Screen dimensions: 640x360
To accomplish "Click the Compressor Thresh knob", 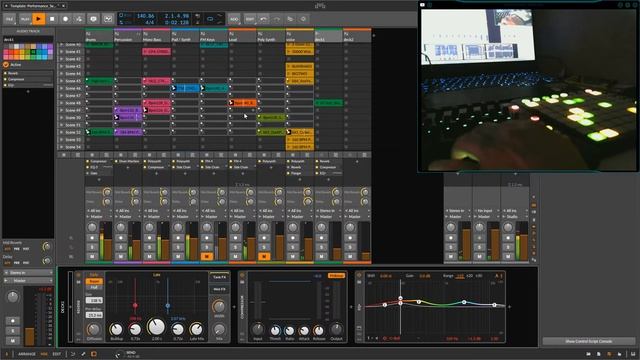I will coord(275,330).
